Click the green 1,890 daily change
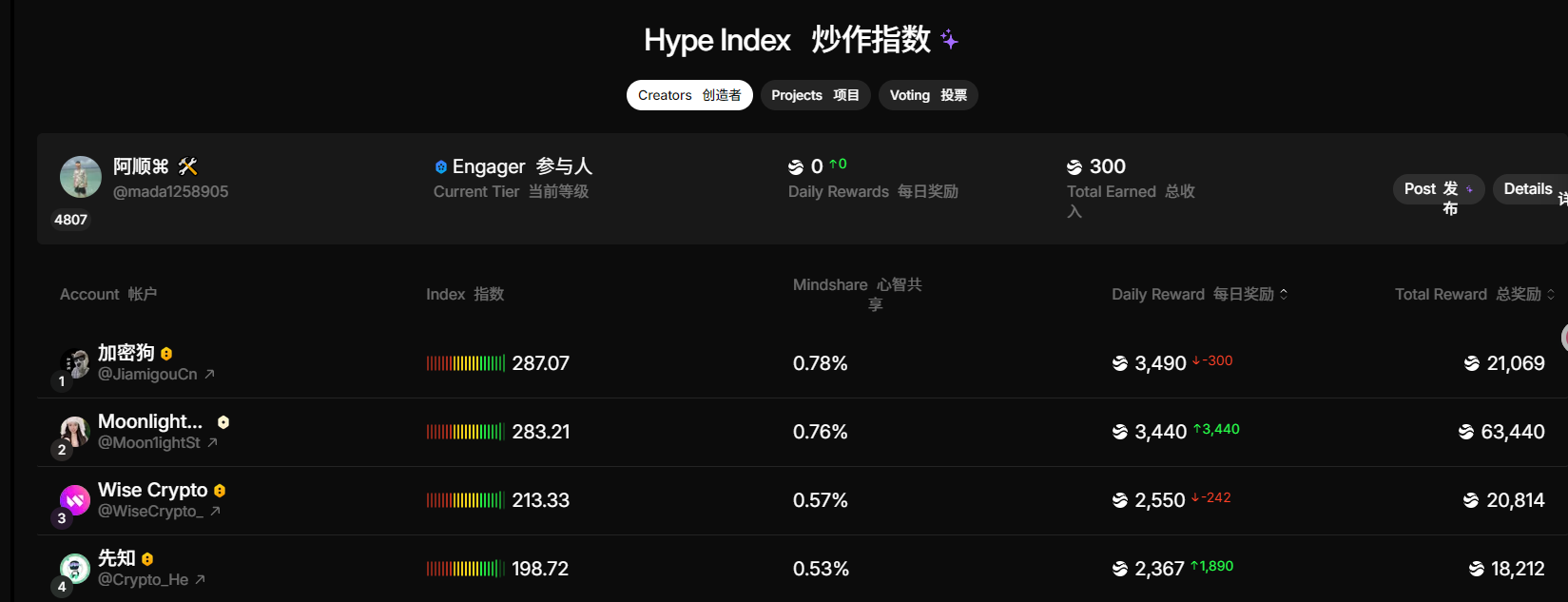Viewport: 1568px width, 602px height. [1212, 566]
